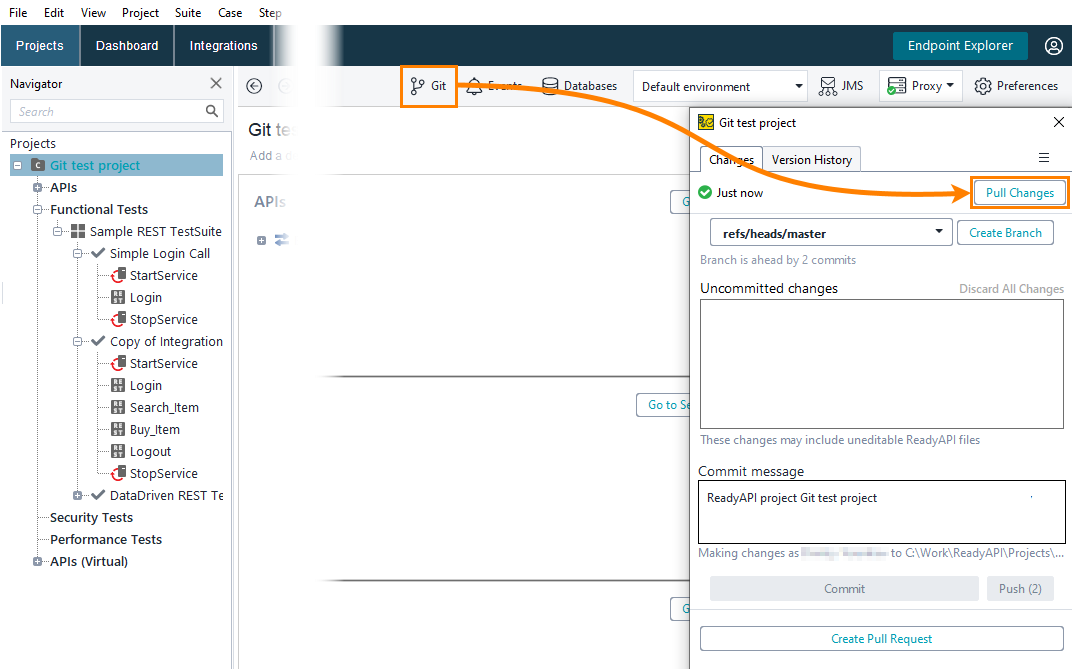
Task: Open the Project menu
Action: click(140, 12)
